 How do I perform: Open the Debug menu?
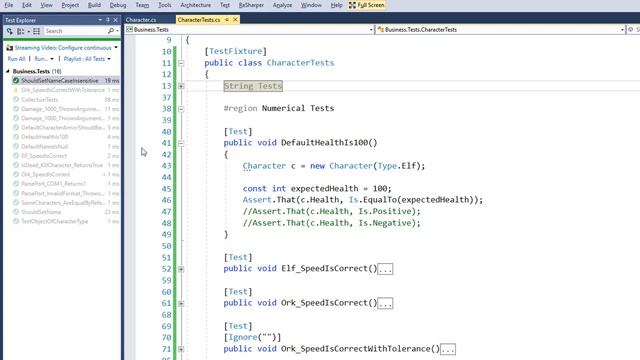[x=118, y=5]
